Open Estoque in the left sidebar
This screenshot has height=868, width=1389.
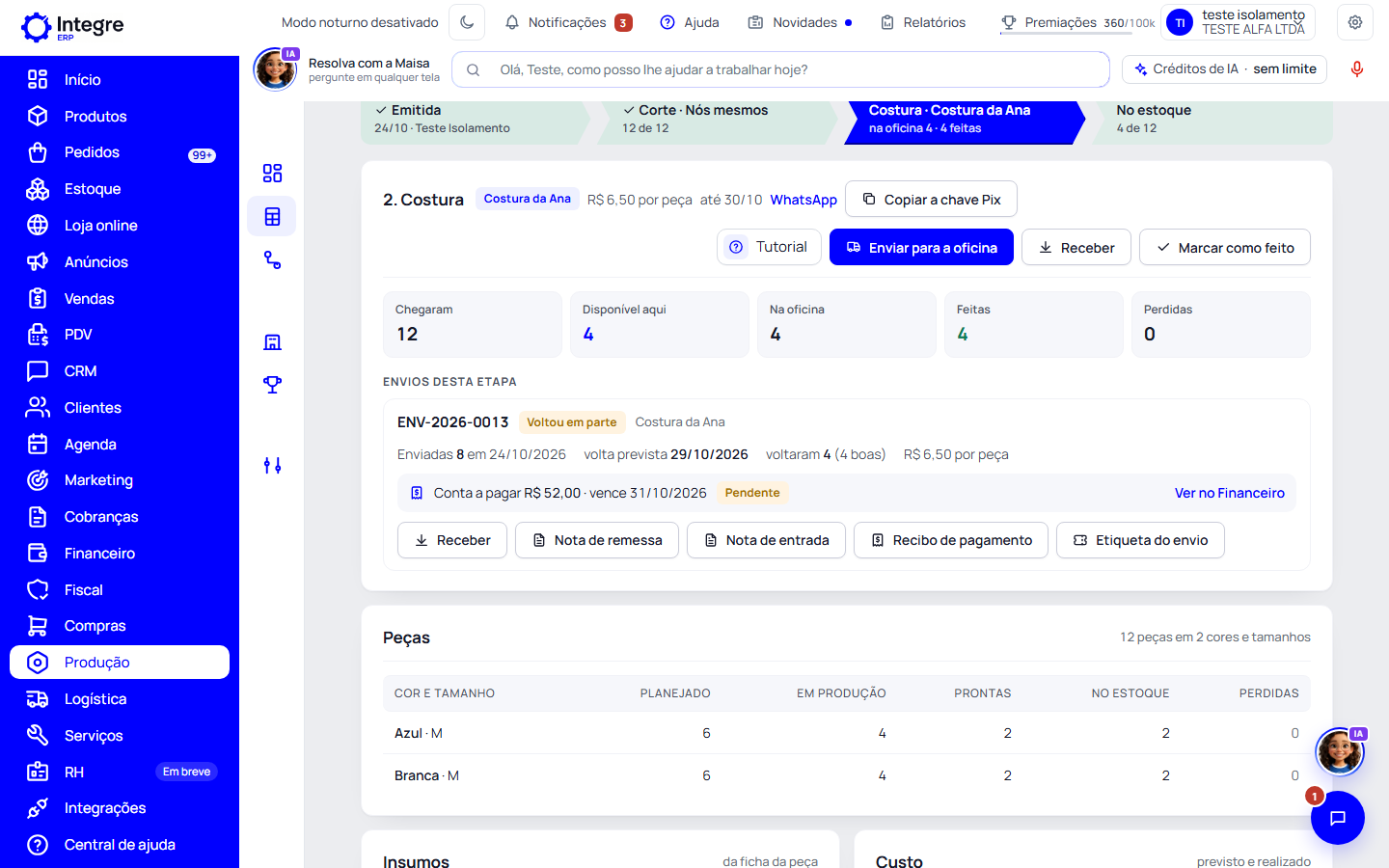tap(120, 189)
